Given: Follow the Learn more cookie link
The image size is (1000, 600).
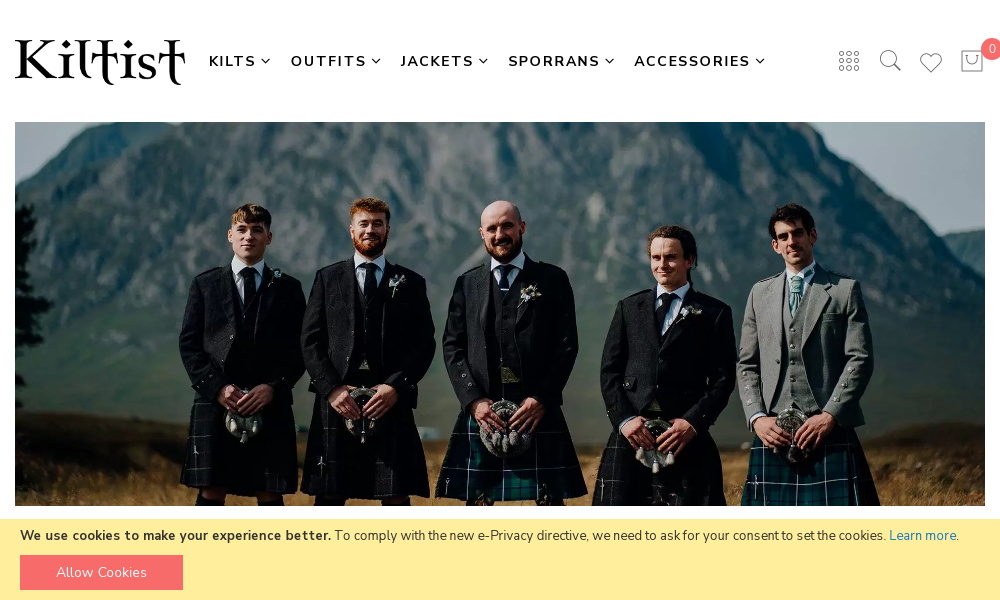Looking at the screenshot, I should (x=922, y=536).
